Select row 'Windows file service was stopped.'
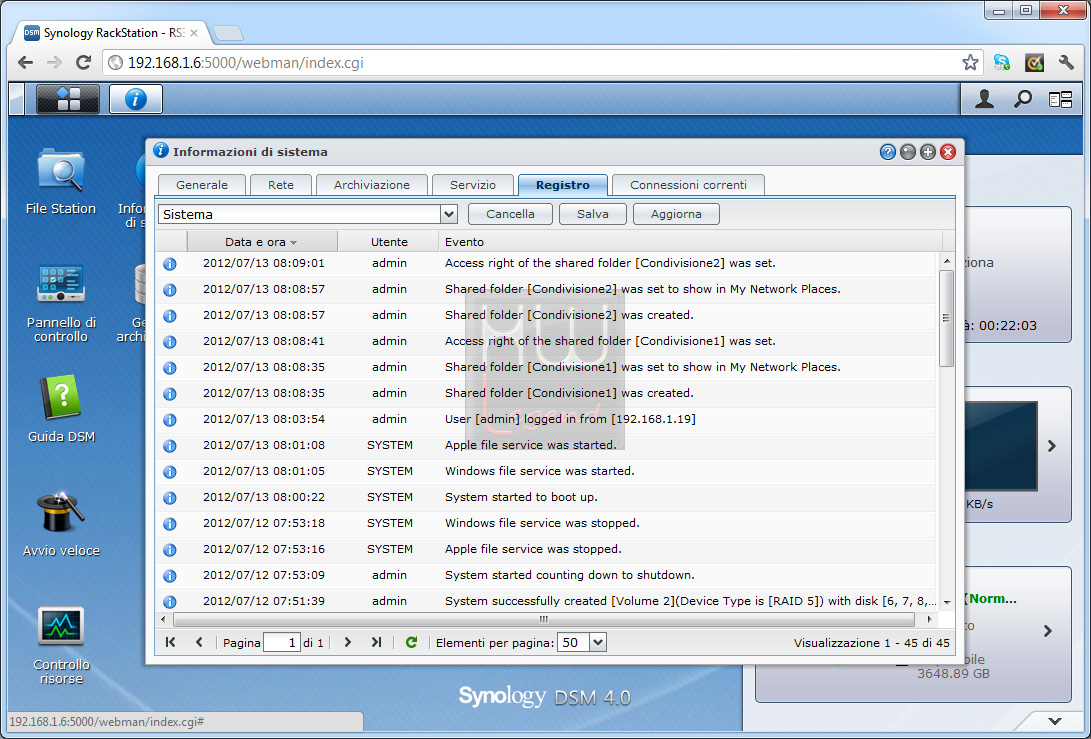Screen dimensions: 1091x739 tap(546, 523)
